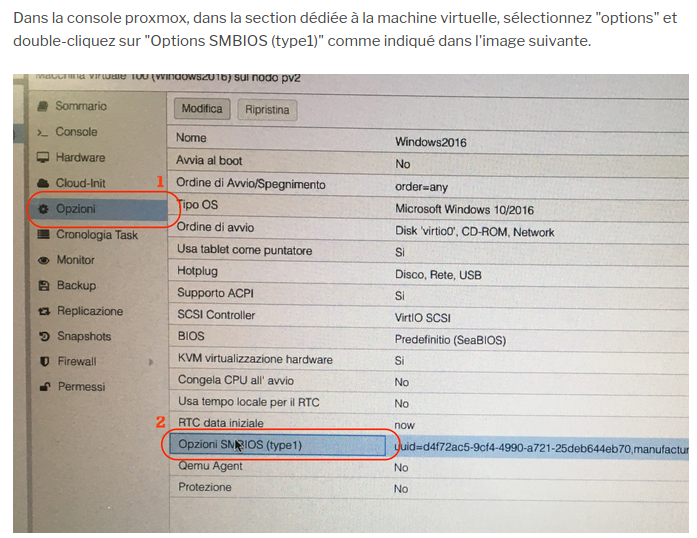Select the Opzioni gear icon
The height and width of the screenshot is (538, 697).
click(44, 210)
